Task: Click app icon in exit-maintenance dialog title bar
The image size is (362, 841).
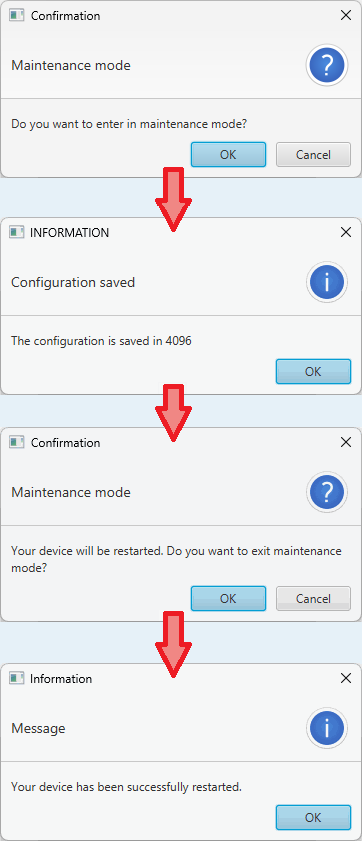Action: (17, 442)
